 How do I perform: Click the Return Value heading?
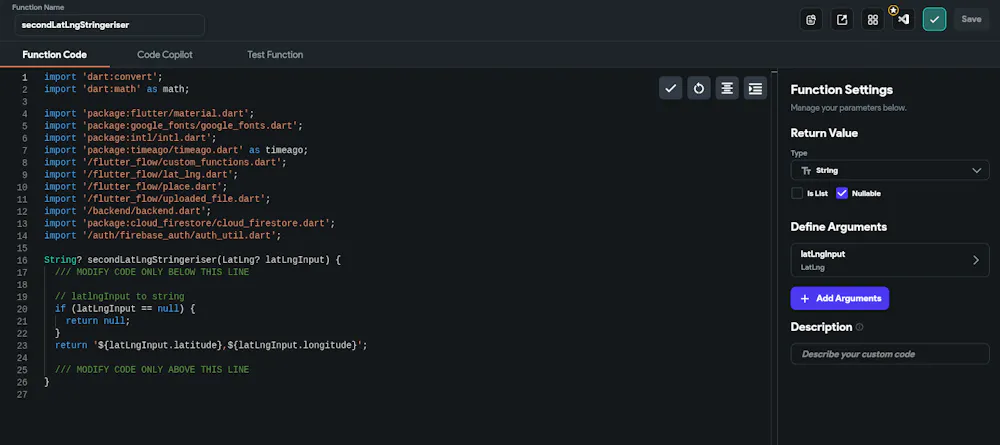tap(824, 133)
